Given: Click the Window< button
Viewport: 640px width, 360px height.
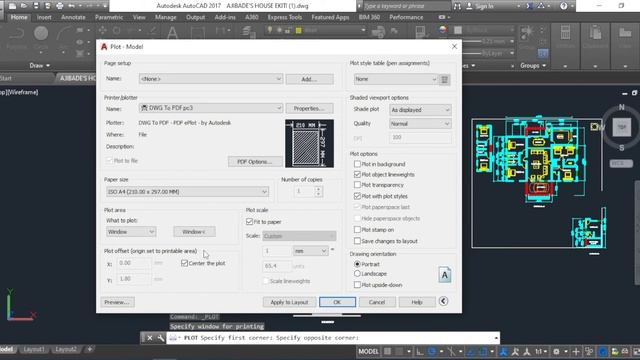Looking at the screenshot, I should [194, 232].
